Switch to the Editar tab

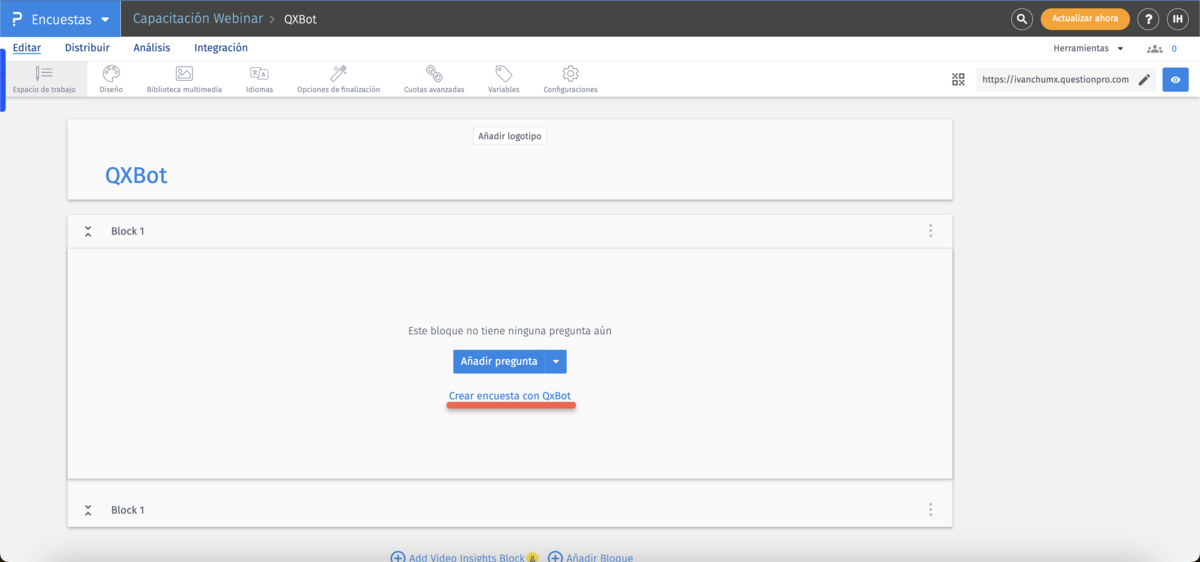coord(27,48)
